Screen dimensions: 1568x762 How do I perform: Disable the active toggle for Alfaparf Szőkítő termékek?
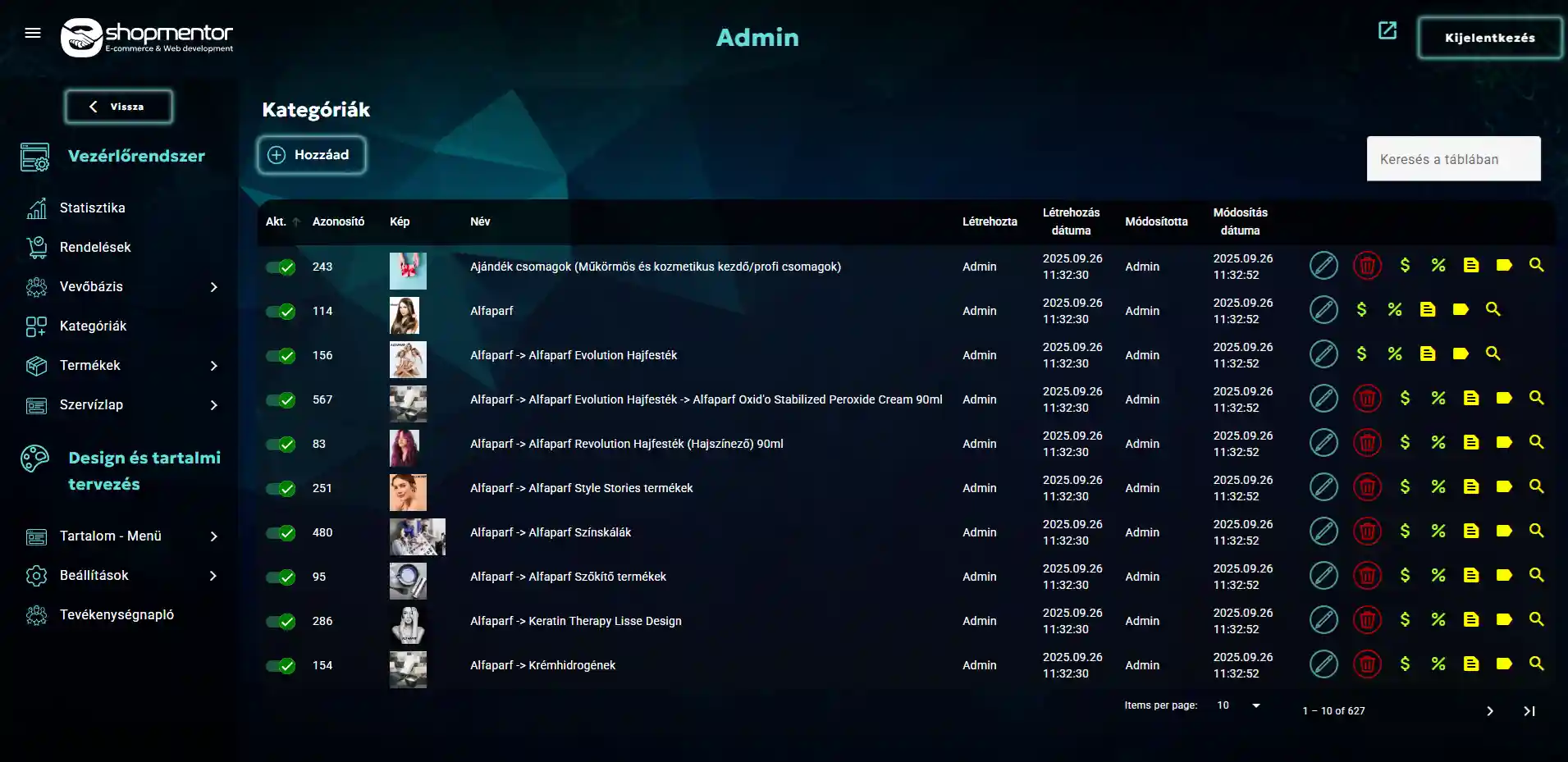(281, 577)
